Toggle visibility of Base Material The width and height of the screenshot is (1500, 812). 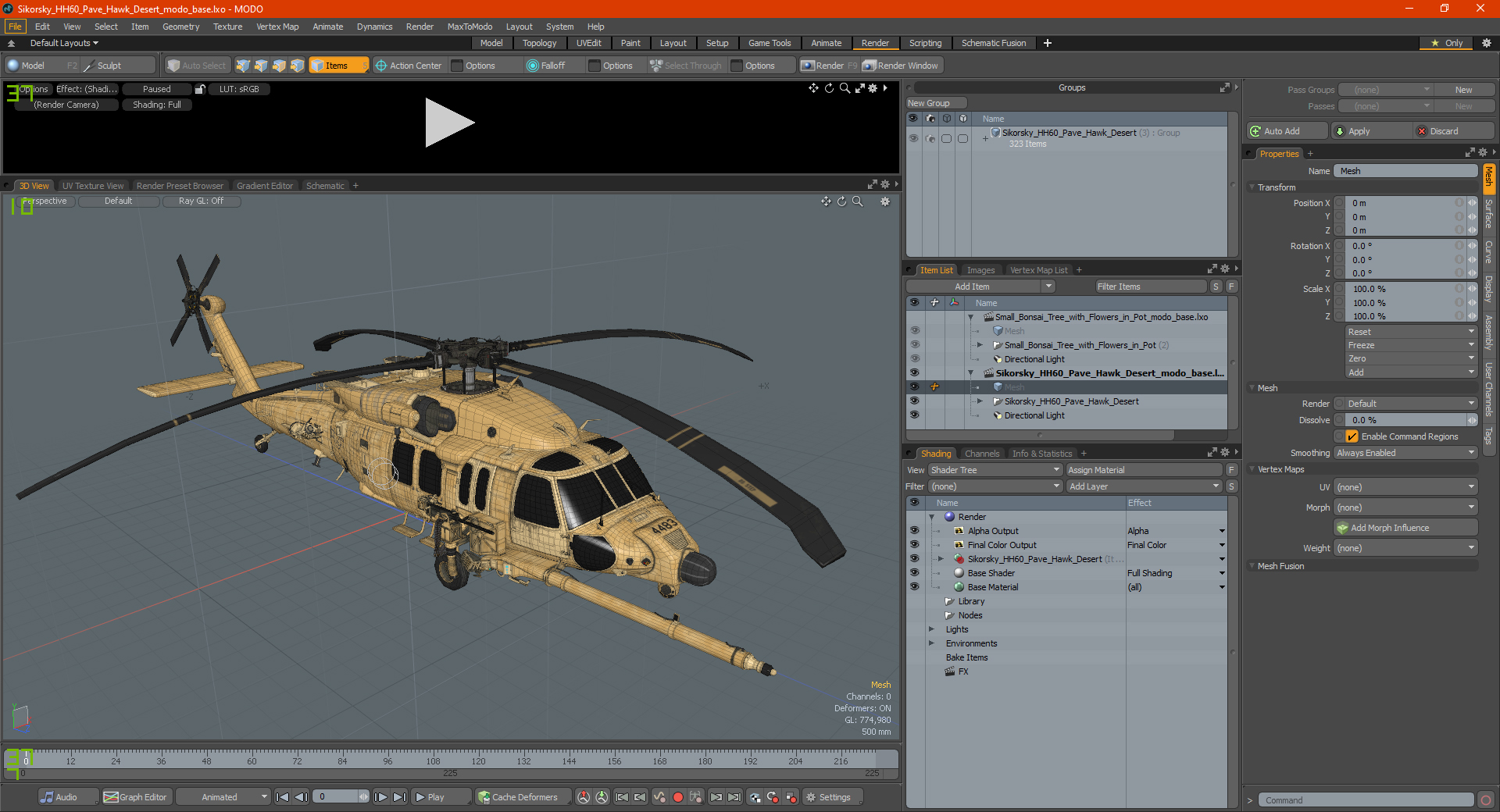[914, 587]
